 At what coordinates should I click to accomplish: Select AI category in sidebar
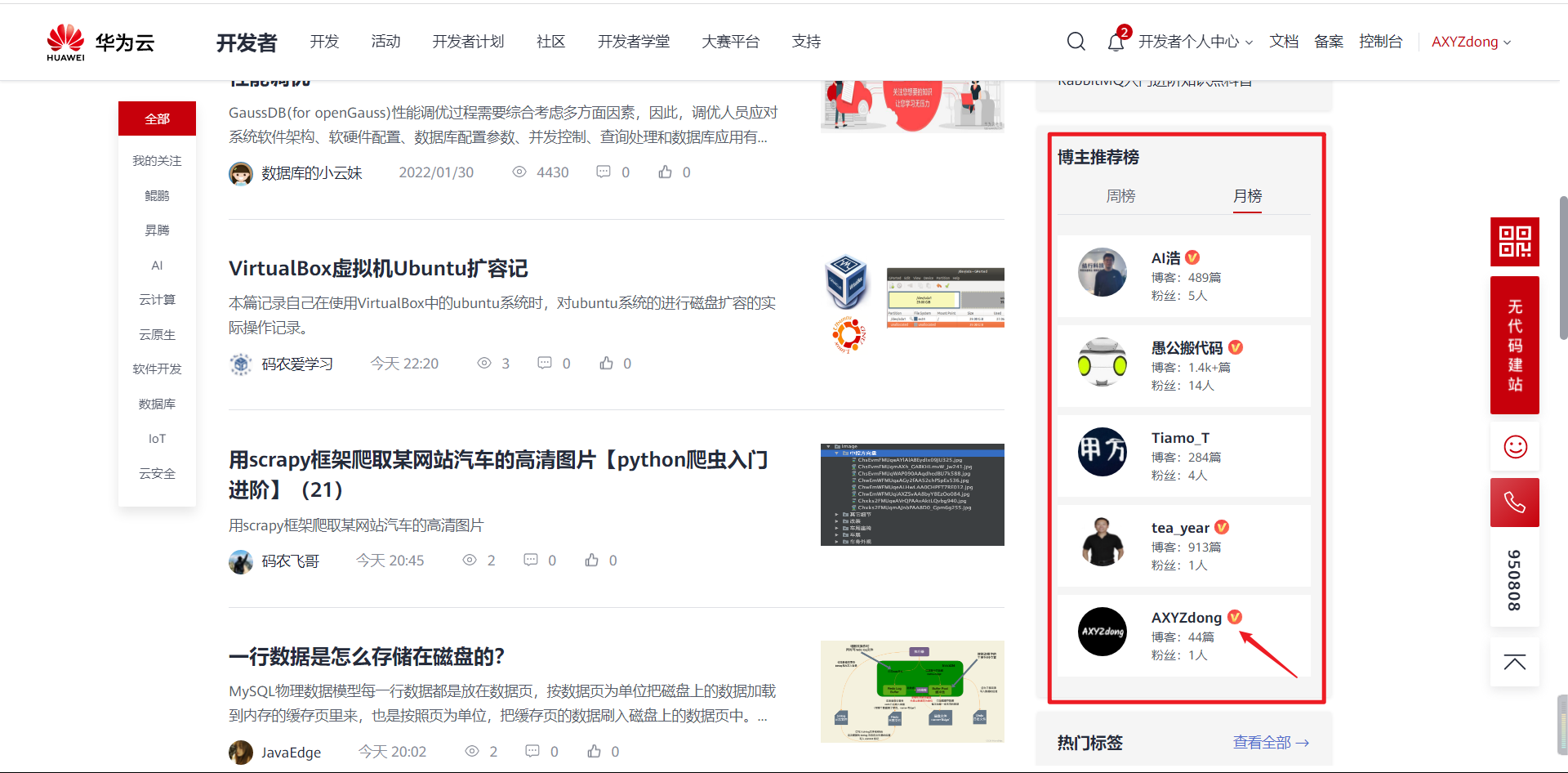point(157,266)
